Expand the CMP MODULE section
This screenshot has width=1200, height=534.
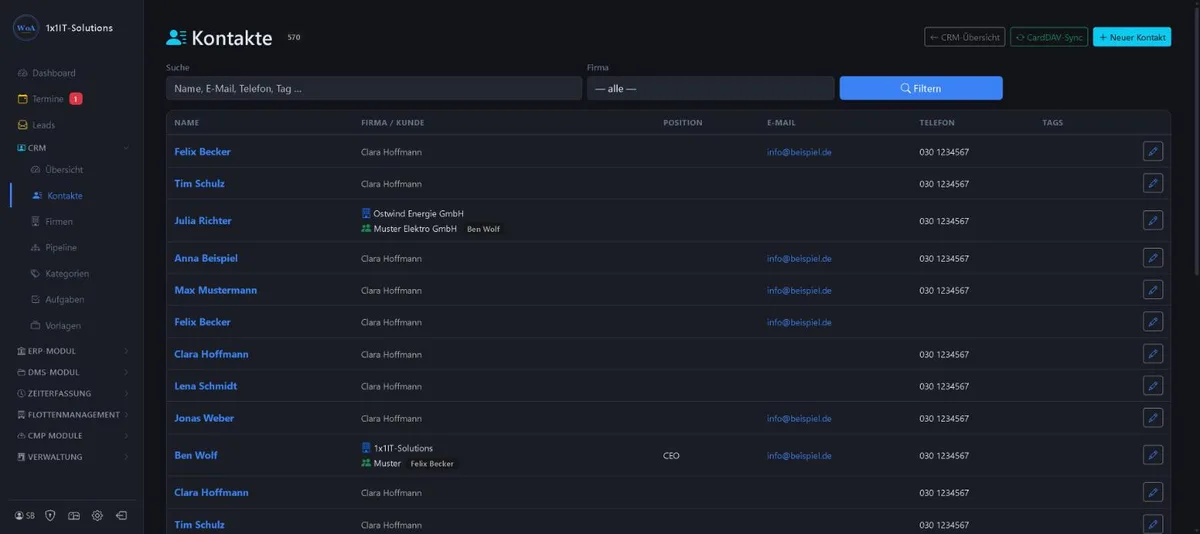71,435
